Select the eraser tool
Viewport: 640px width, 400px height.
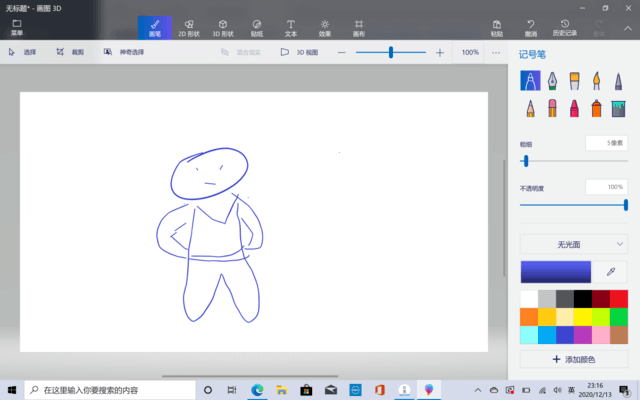552,109
